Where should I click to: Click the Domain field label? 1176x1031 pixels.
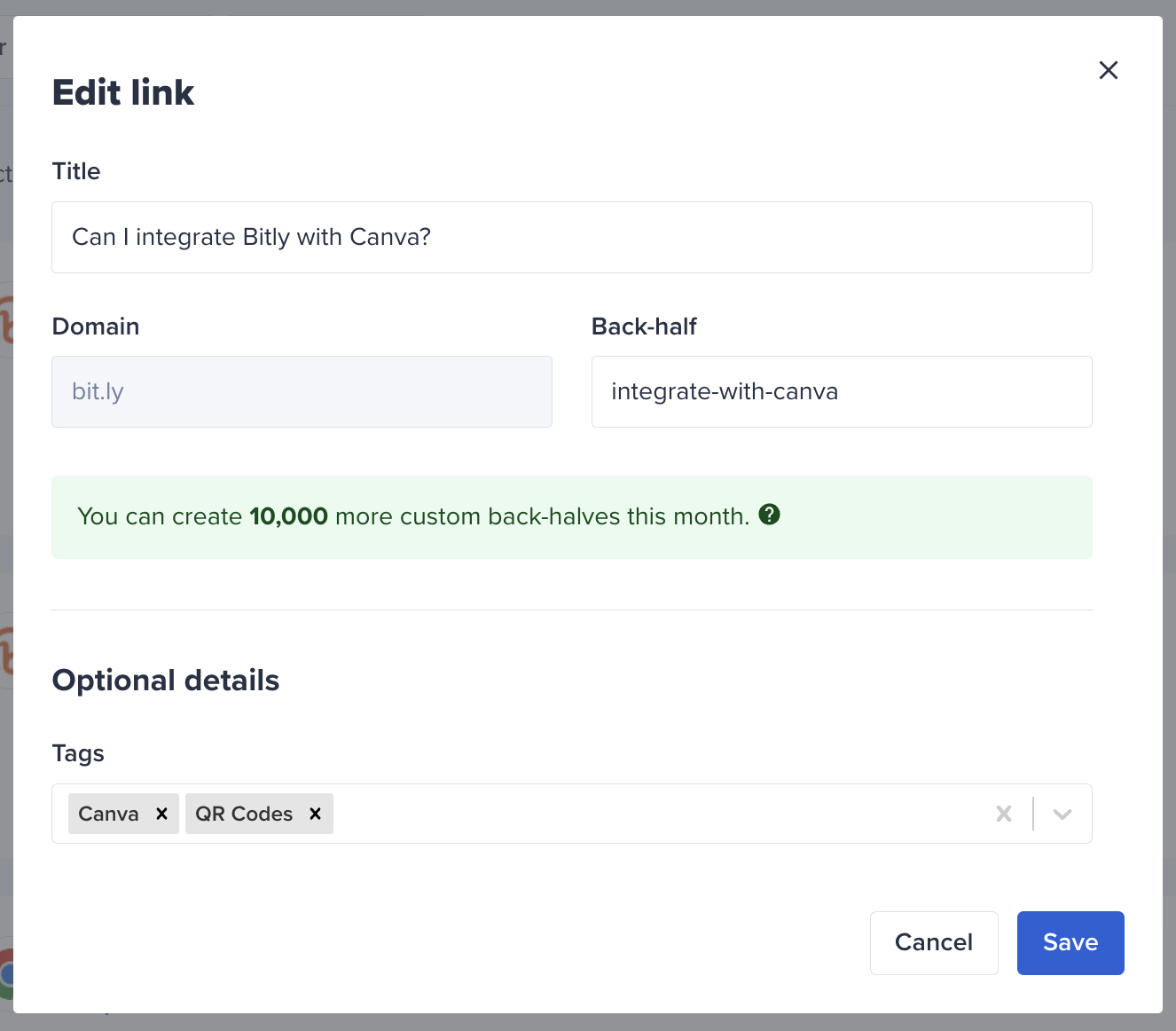(95, 327)
